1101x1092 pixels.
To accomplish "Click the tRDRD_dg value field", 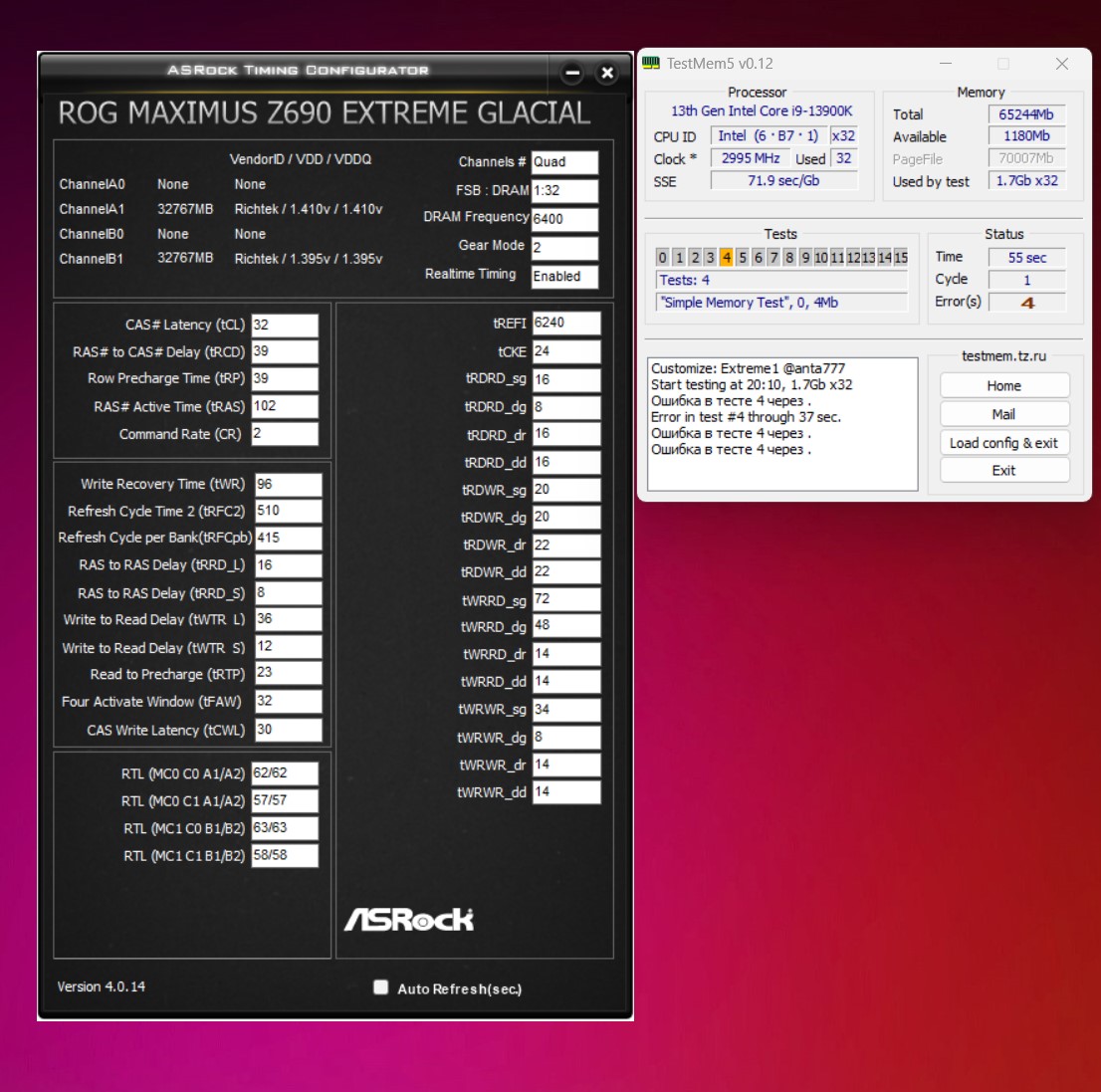I will coord(566,407).
